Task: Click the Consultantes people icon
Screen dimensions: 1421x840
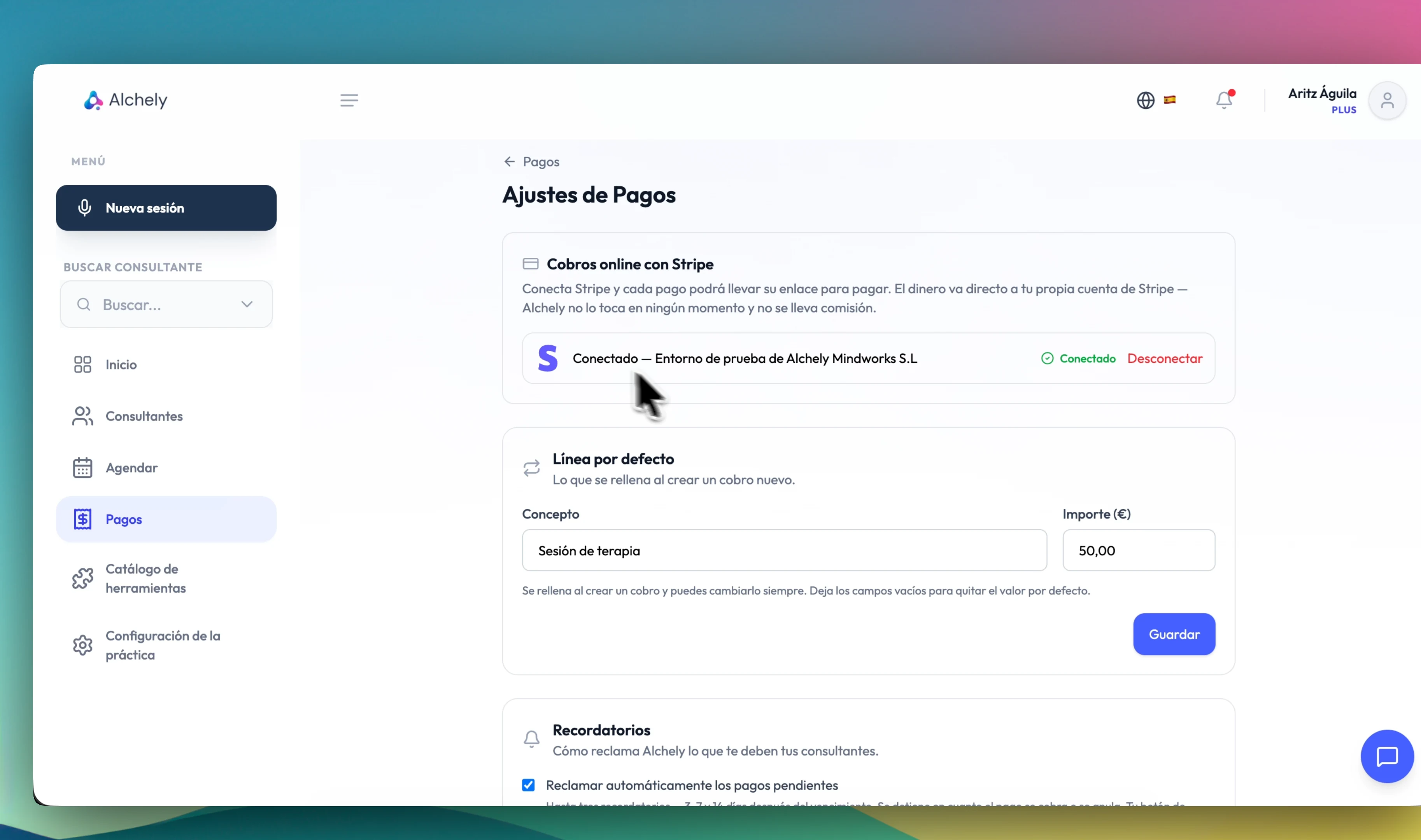Action: [82, 416]
